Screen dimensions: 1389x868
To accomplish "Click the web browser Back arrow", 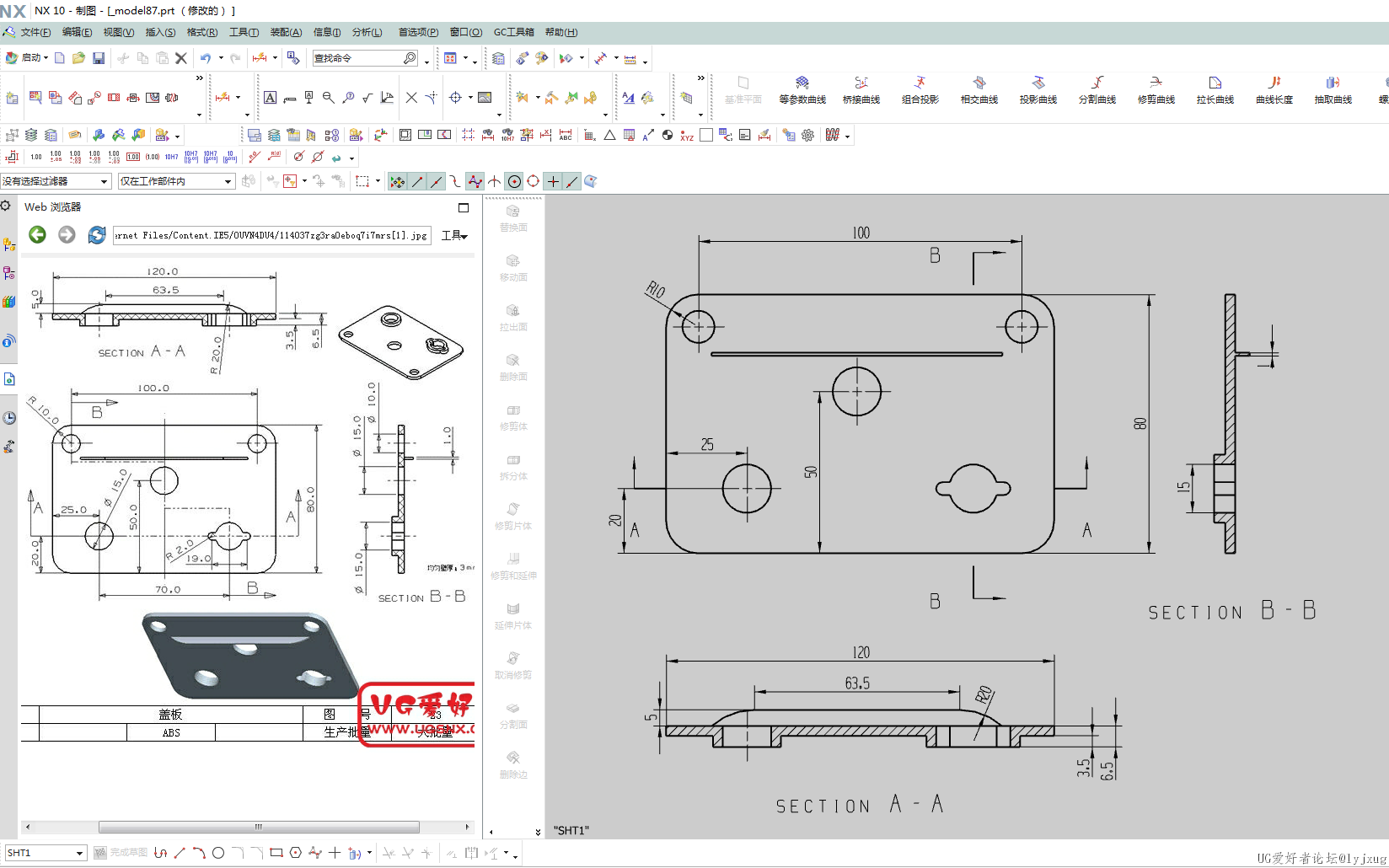I will 37,235.
